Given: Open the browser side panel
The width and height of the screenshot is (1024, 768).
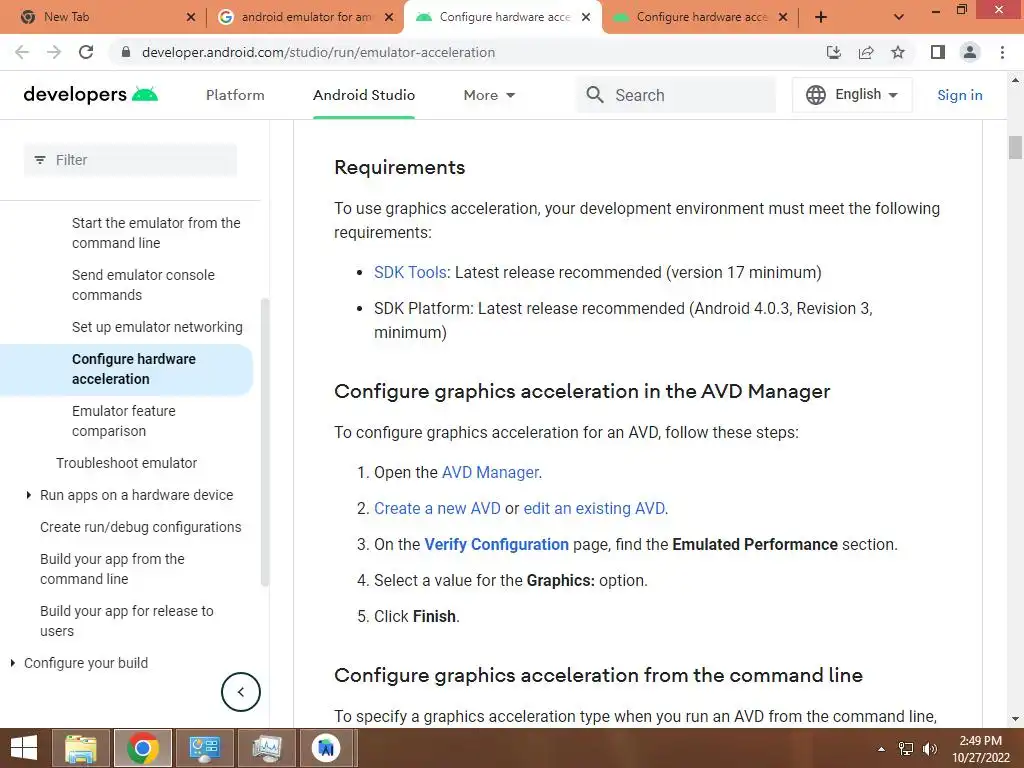Looking at the screenshot, I should [938, 52].
